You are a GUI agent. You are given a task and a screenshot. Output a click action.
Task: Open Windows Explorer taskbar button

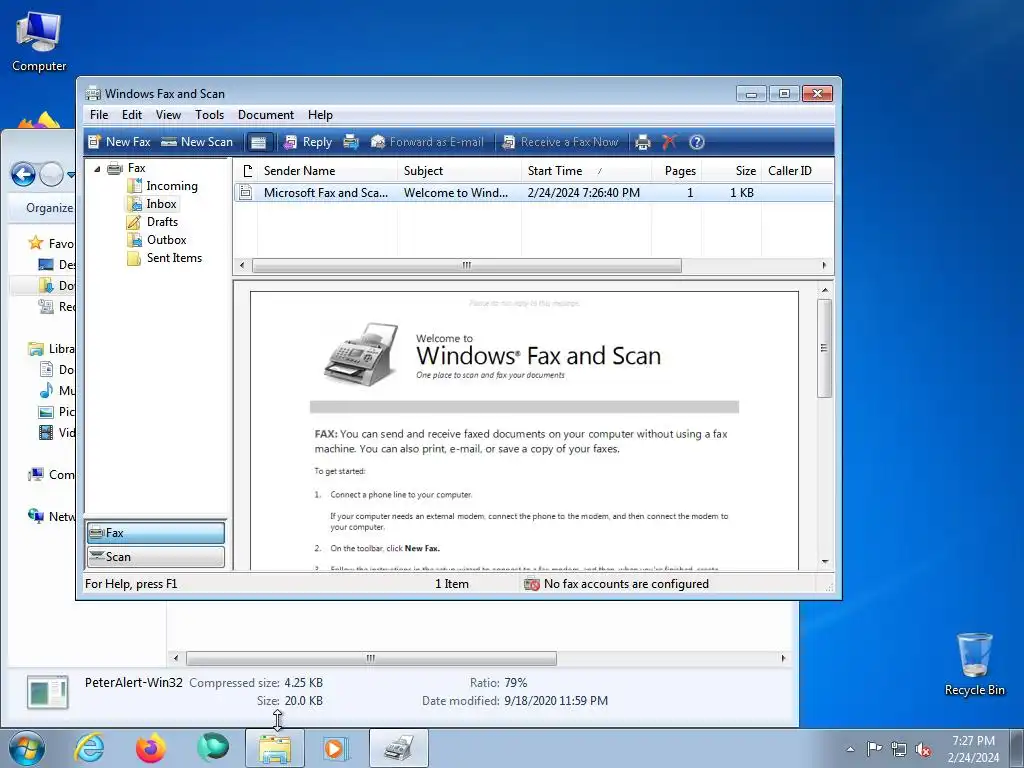pos(275,748)
